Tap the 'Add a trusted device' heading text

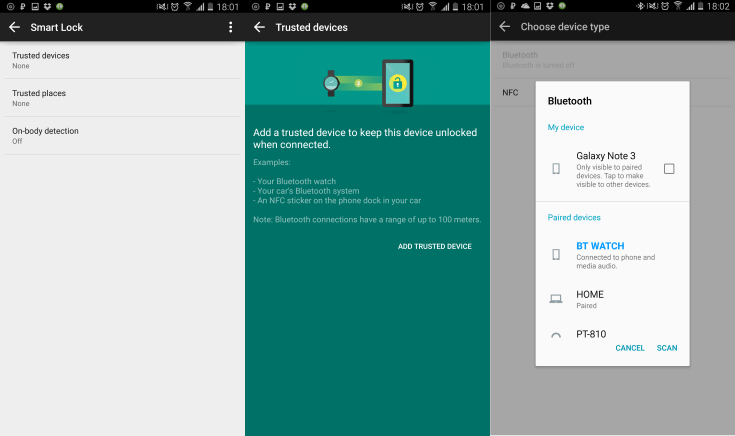pyautogui.click(x=365, y=138)
